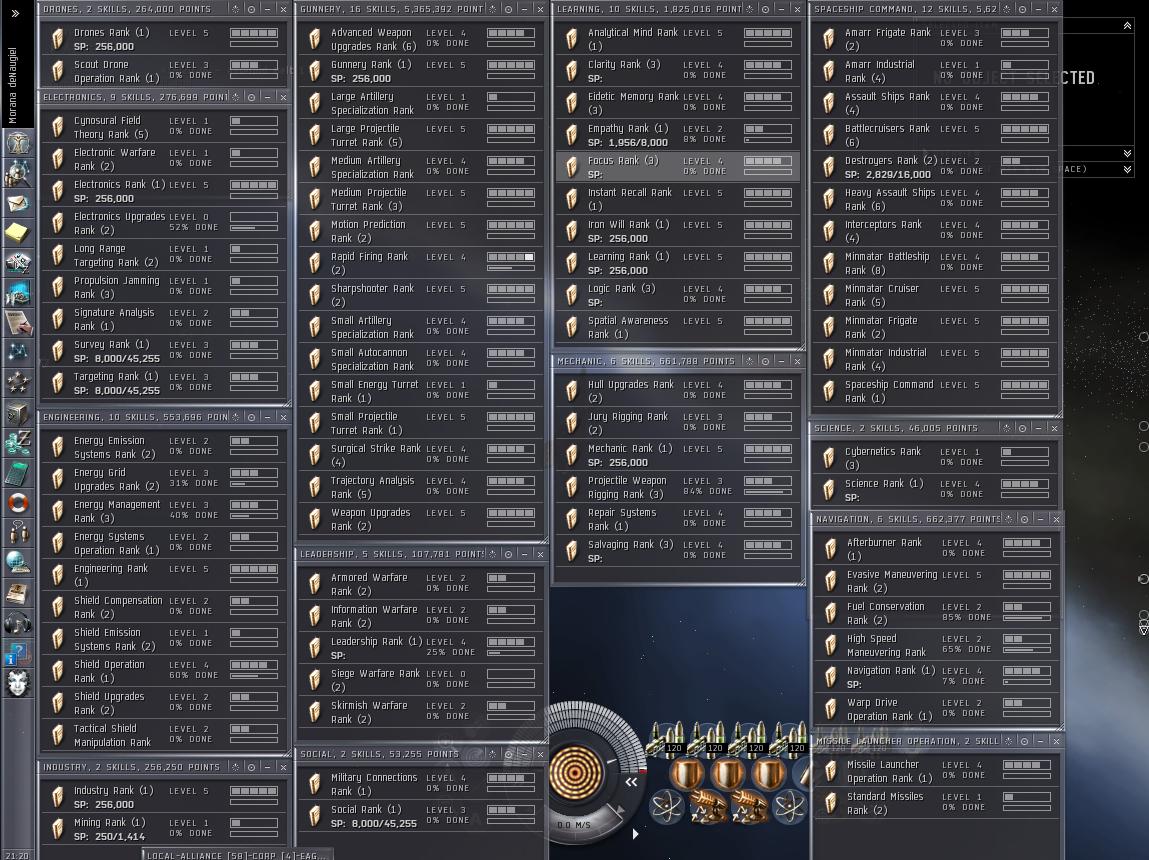The width and height of the screenshot is (1149, 860).
Task: Toggle the round circle button on Leadership header
Action: 509,554
